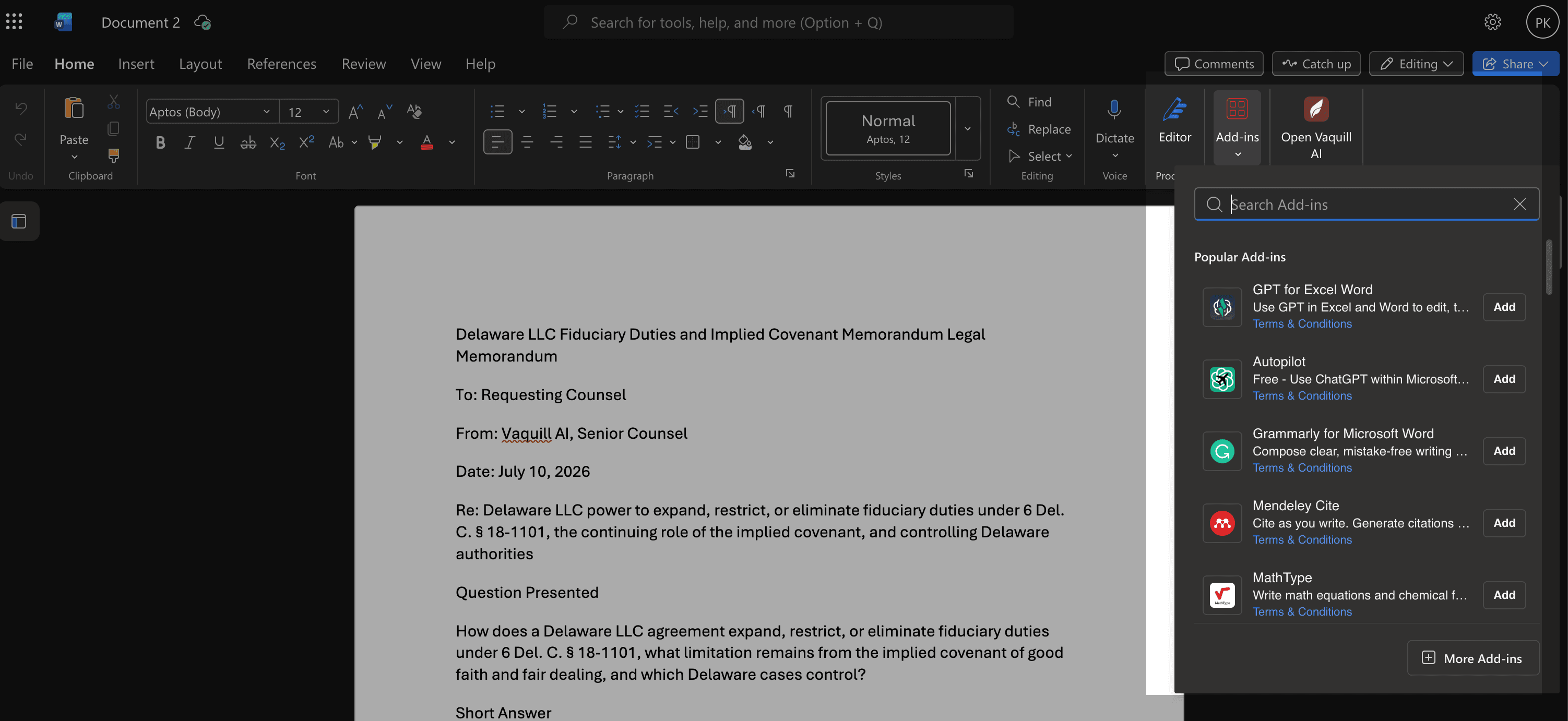Apply superscript formatting
The image size is (1568, 721).
click(306, 142)
